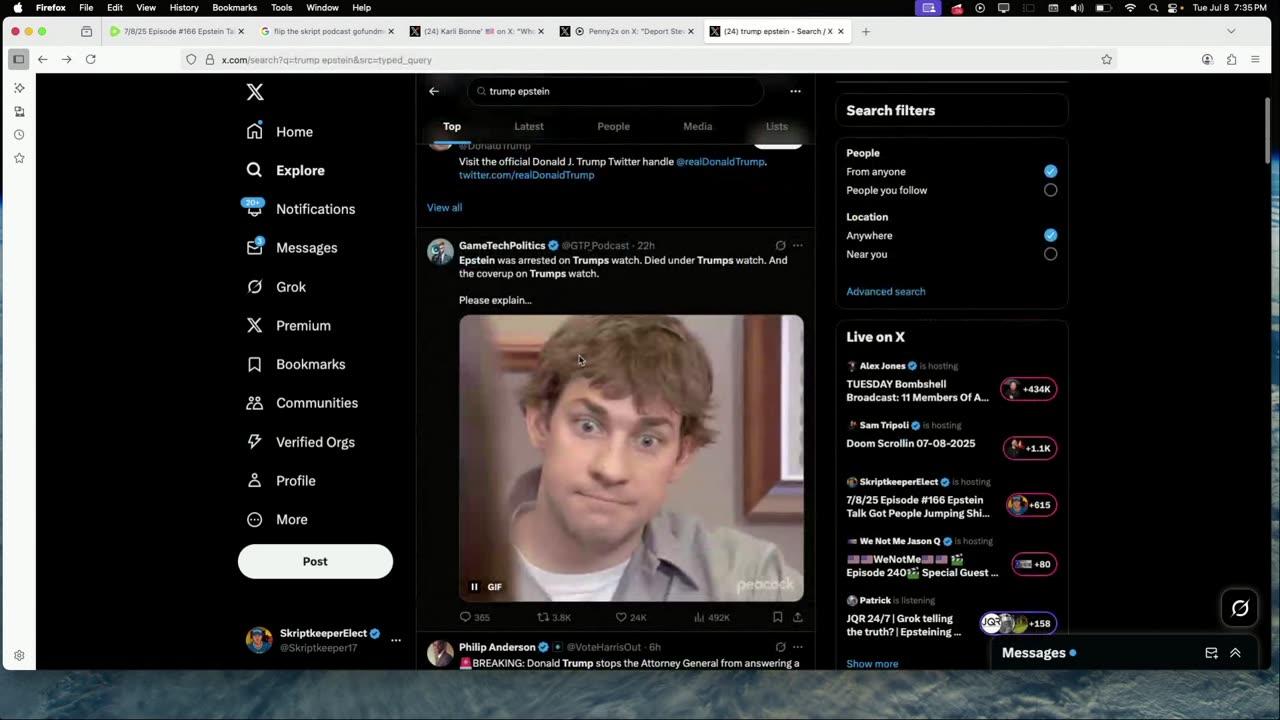The width and height of the screenshot is (1280, 720).
Task: Open the Bookmarks menu in the menu bar
Action: point(234,7)
